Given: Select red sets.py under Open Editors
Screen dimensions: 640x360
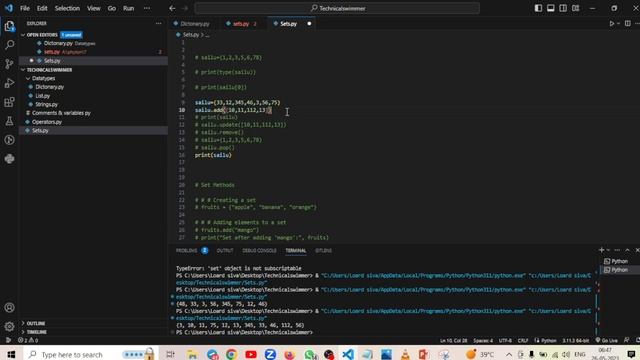Looking at the screenshot, I should [52, 52].
